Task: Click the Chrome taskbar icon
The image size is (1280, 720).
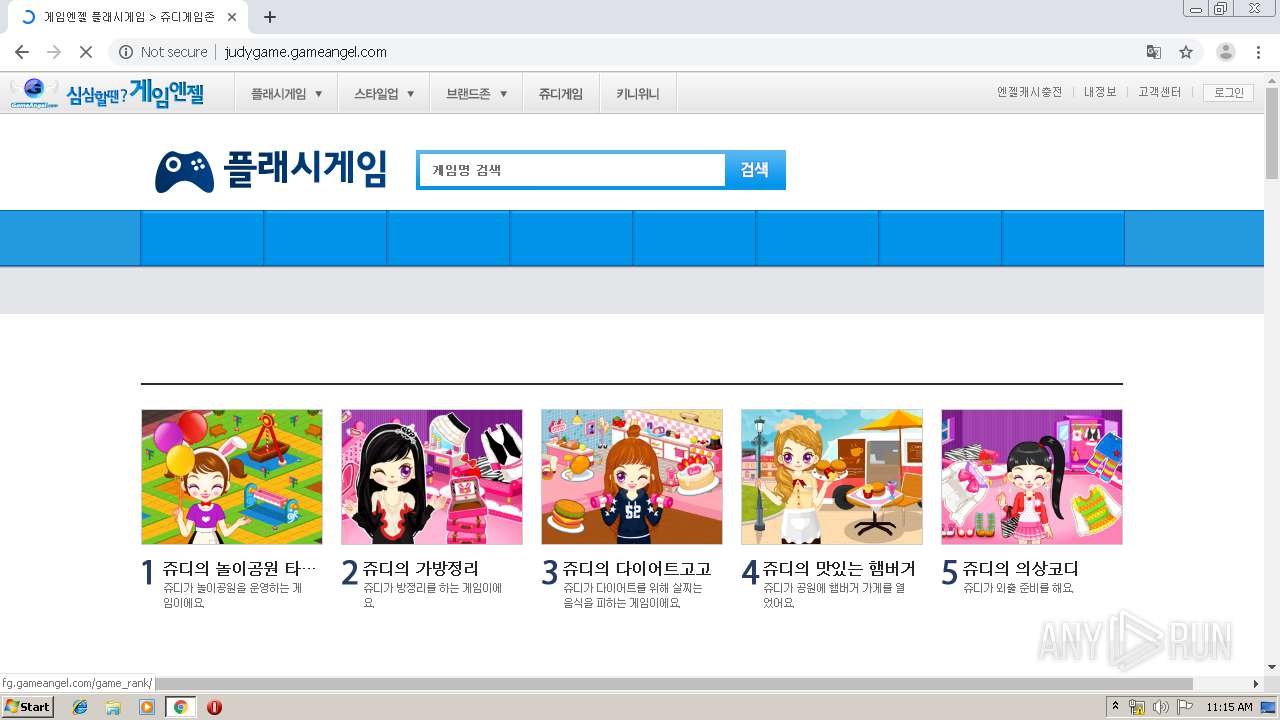Action: 180,707
